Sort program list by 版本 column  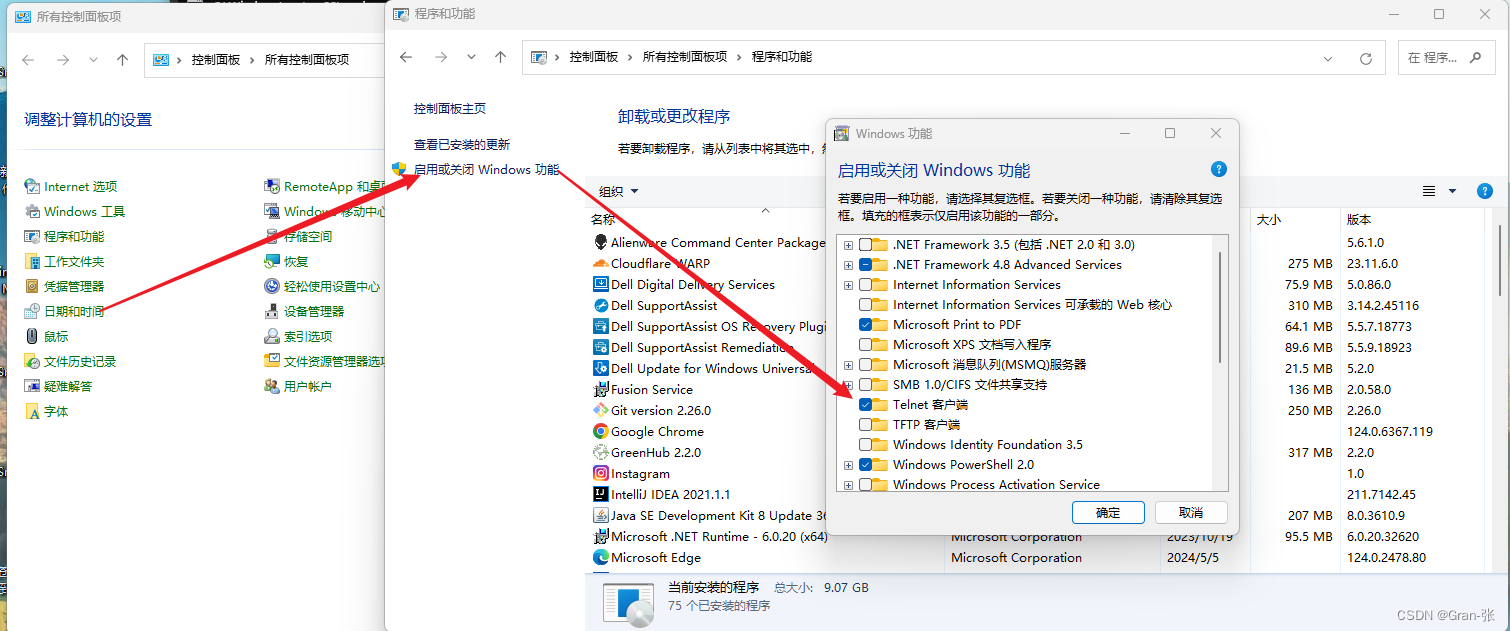click(x=1359, y=219)
